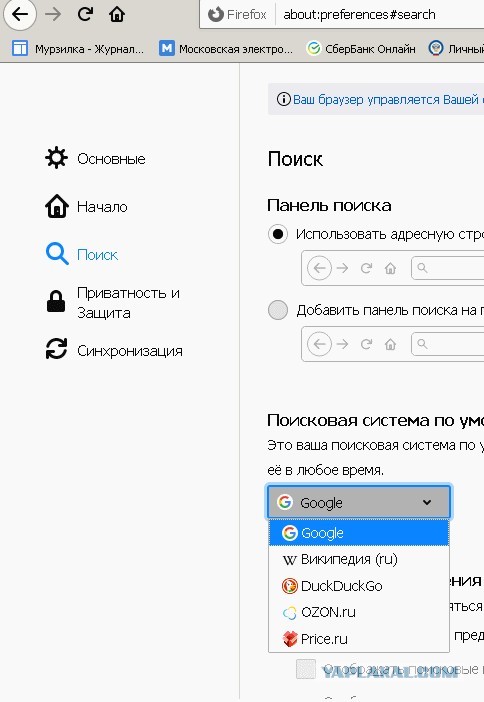The image size is (484, 702).
Task: Click the Поисковая система по умолчанию heading
Action: (x=375, y=420)
